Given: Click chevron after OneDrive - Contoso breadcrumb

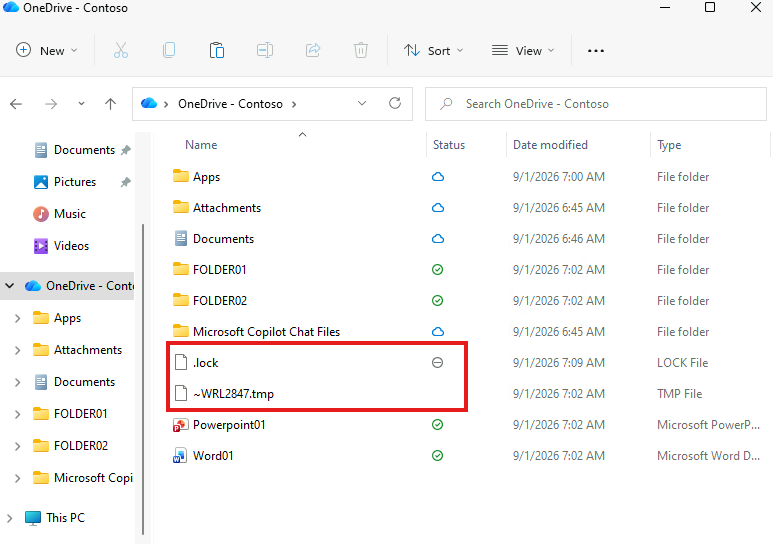Looking at the screenshot, I should point(294,104).
